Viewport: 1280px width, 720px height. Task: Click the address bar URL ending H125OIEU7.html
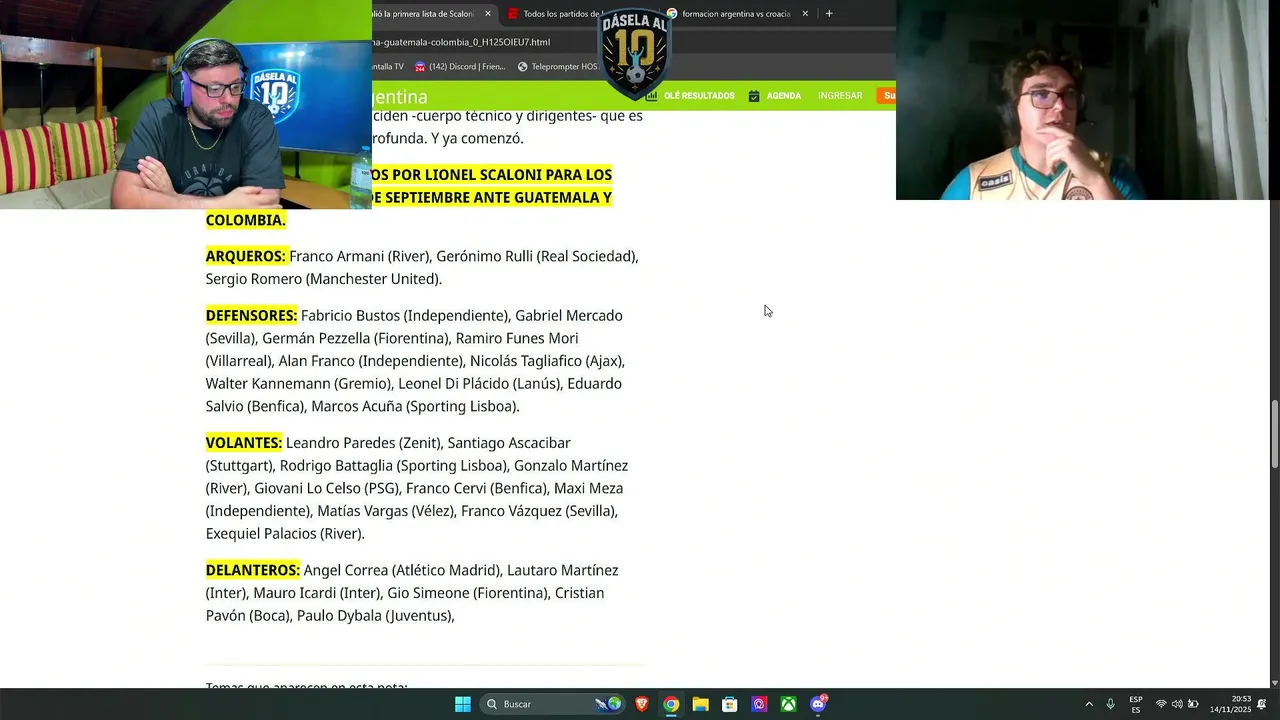462,42
